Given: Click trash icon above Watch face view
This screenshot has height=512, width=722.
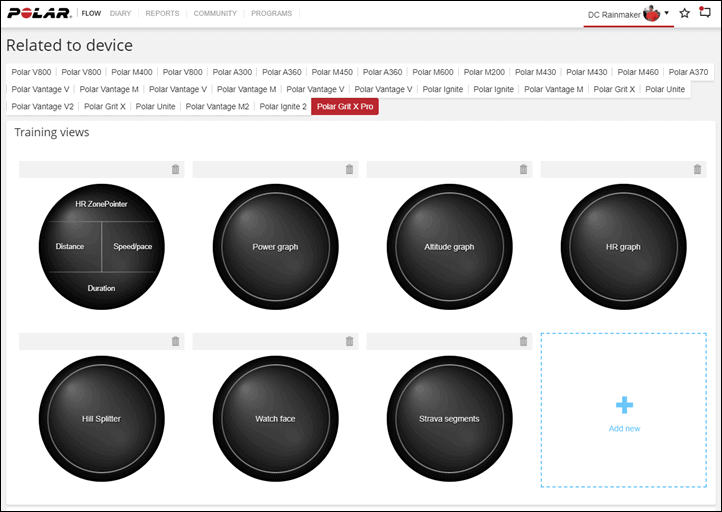Looking at the screenshot, I should pos(349,341).
